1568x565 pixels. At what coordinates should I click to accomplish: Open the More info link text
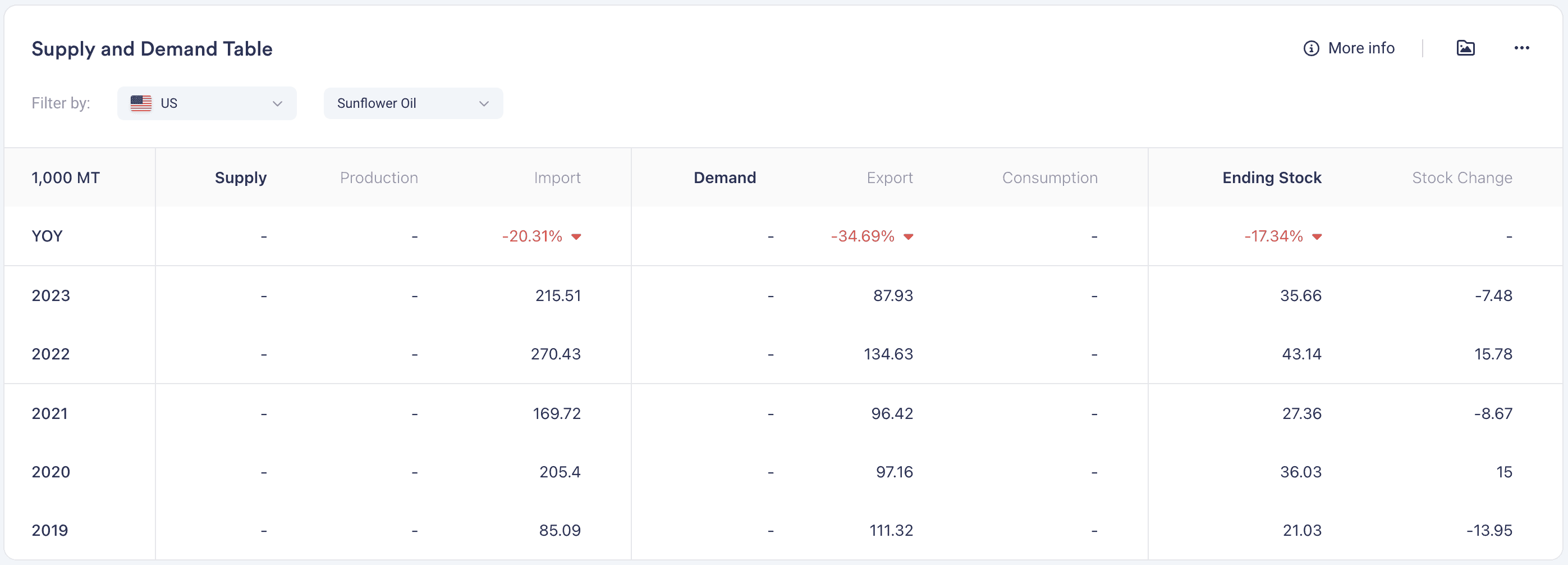[x=1361, y=48]
